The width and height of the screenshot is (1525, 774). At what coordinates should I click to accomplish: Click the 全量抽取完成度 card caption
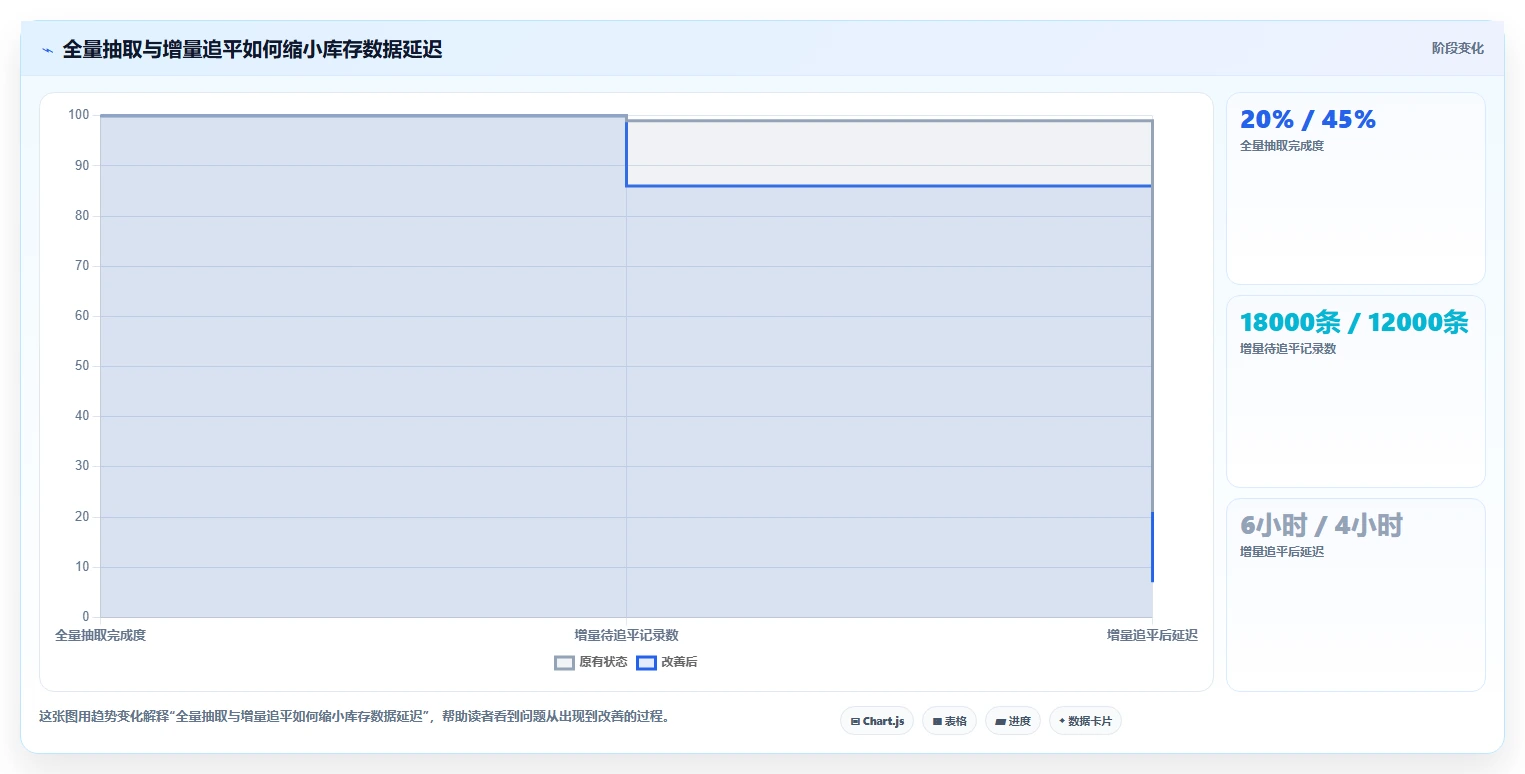[x=1281, y=146]
